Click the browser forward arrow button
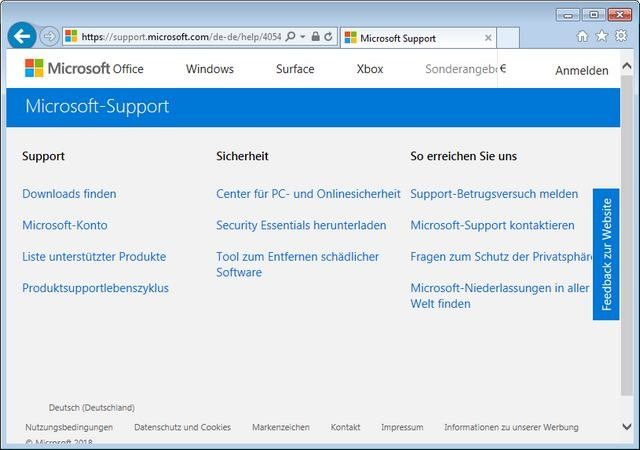The image size is (640, 450). click(49, 37)
